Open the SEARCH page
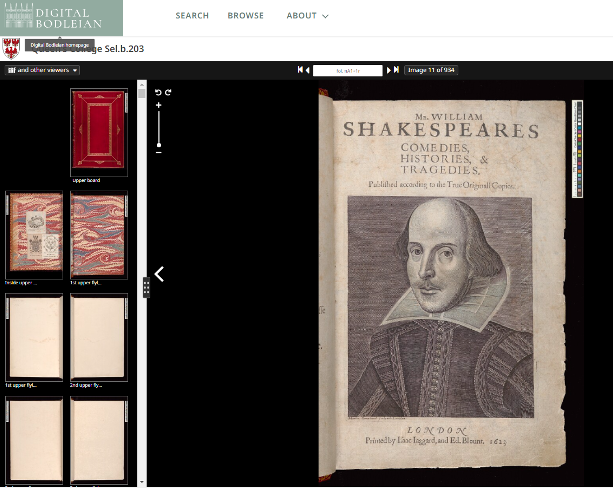613x488 pixels. (192, 16)
